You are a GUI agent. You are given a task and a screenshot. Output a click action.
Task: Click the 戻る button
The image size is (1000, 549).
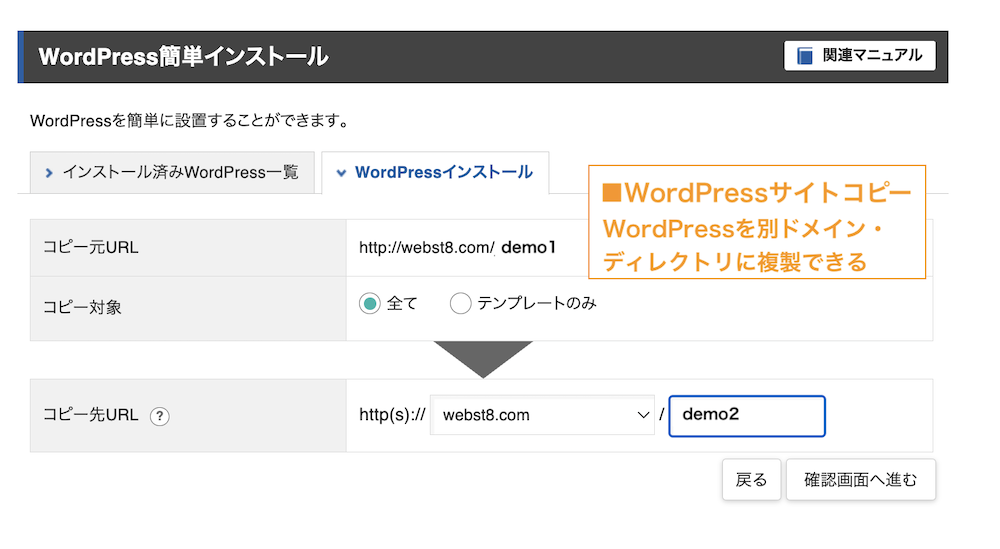point(751,479)
